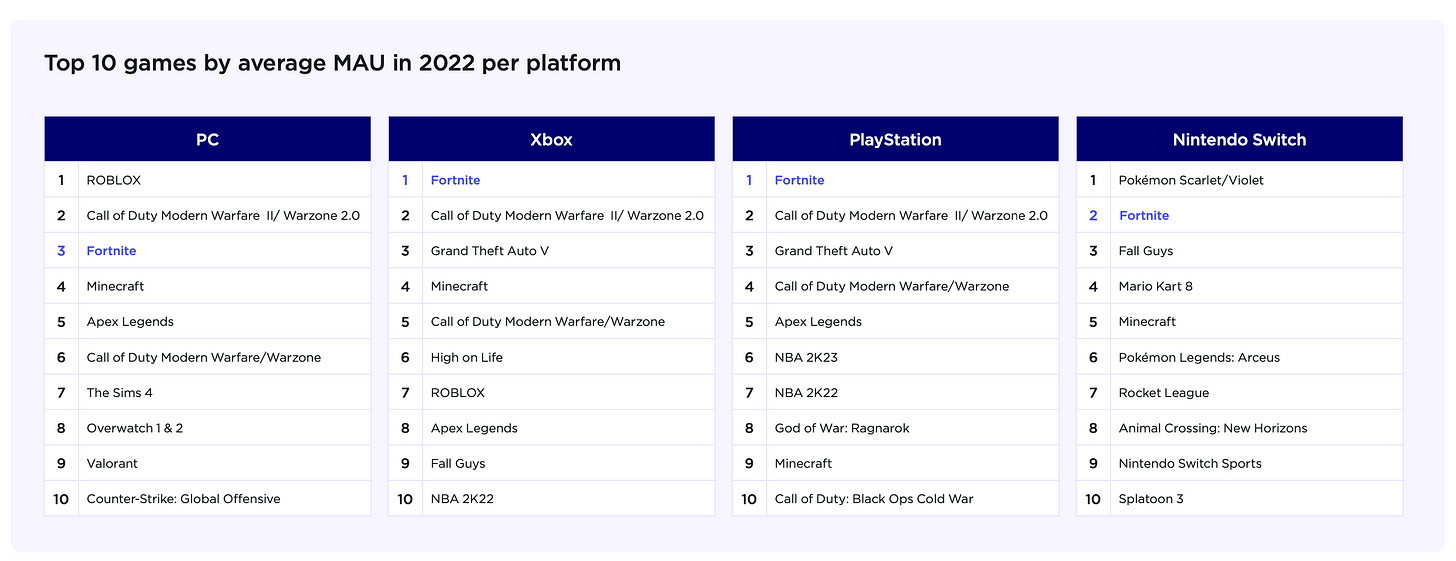Select Fortnite in the Nintendo Switch column
Screen dimensions: 1456x561
pos(1143,216)
